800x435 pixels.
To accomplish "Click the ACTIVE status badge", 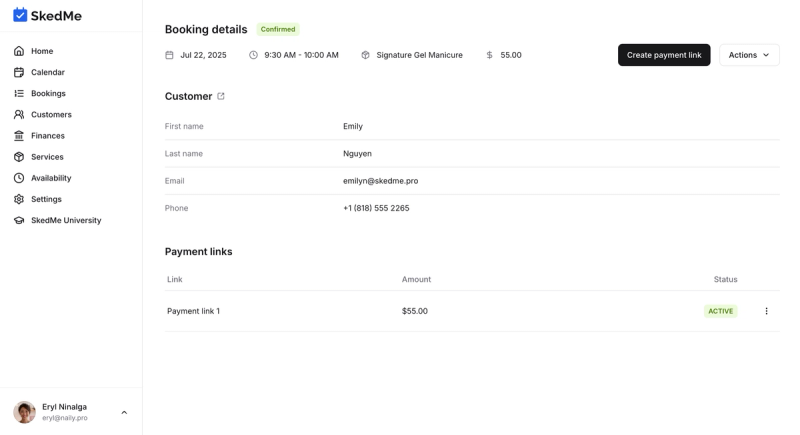I will point(720,311).
